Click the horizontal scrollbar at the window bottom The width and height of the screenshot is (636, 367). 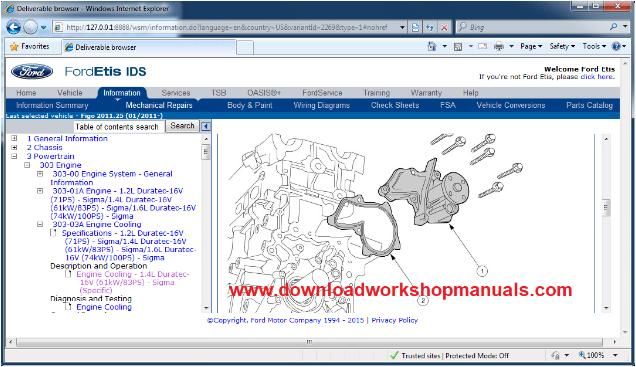pos(309,342)
